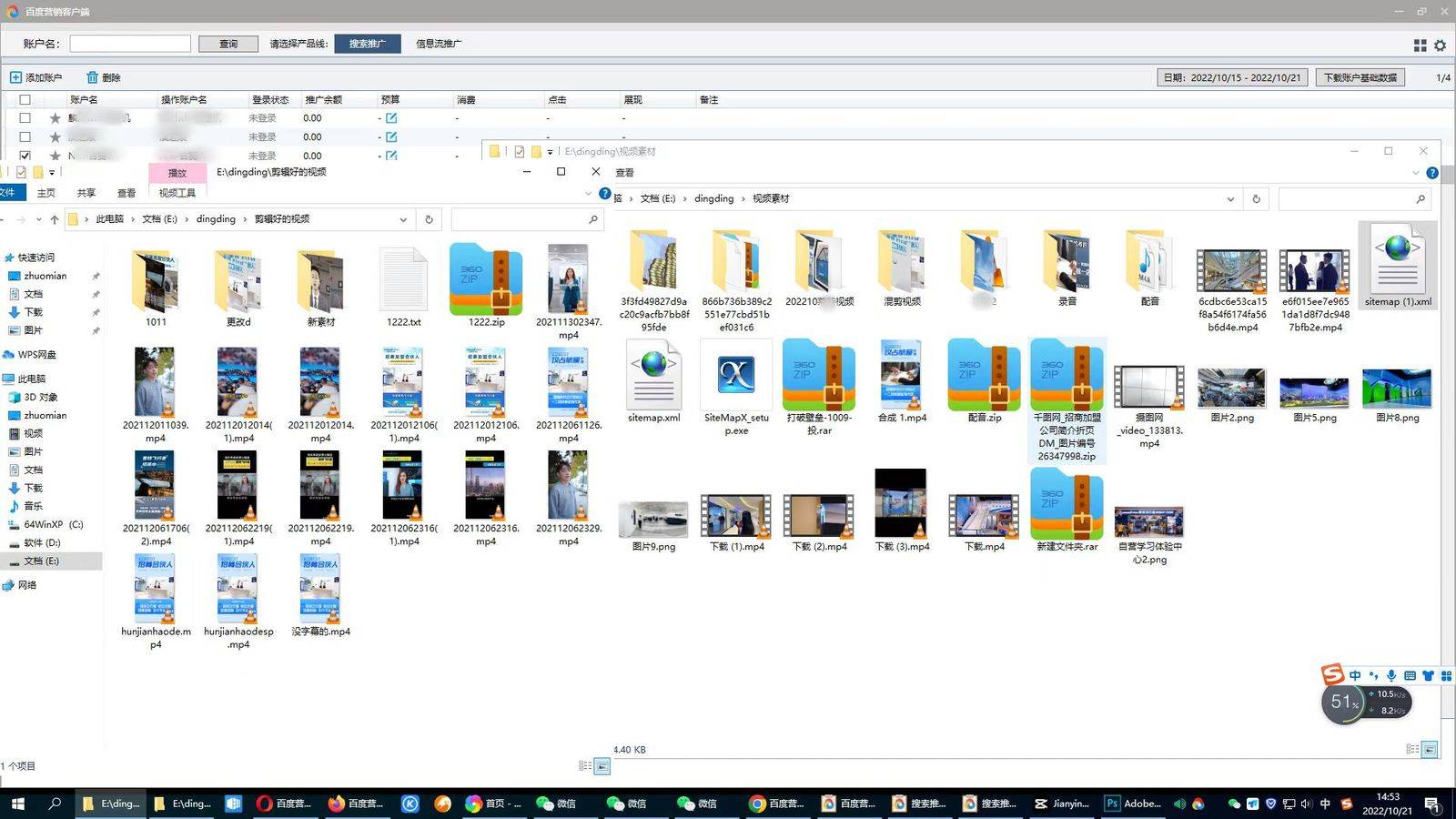The height and width of the screenshot is (819, 1456).
Task: Click the 删除 trash icon
Action: pos(92,77)
